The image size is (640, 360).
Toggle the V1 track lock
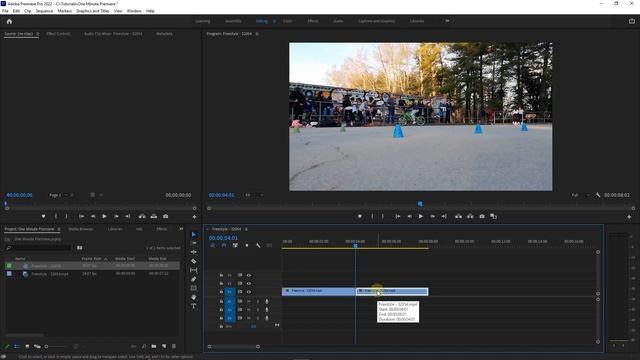pyautogui.click(x=221, y=292)
